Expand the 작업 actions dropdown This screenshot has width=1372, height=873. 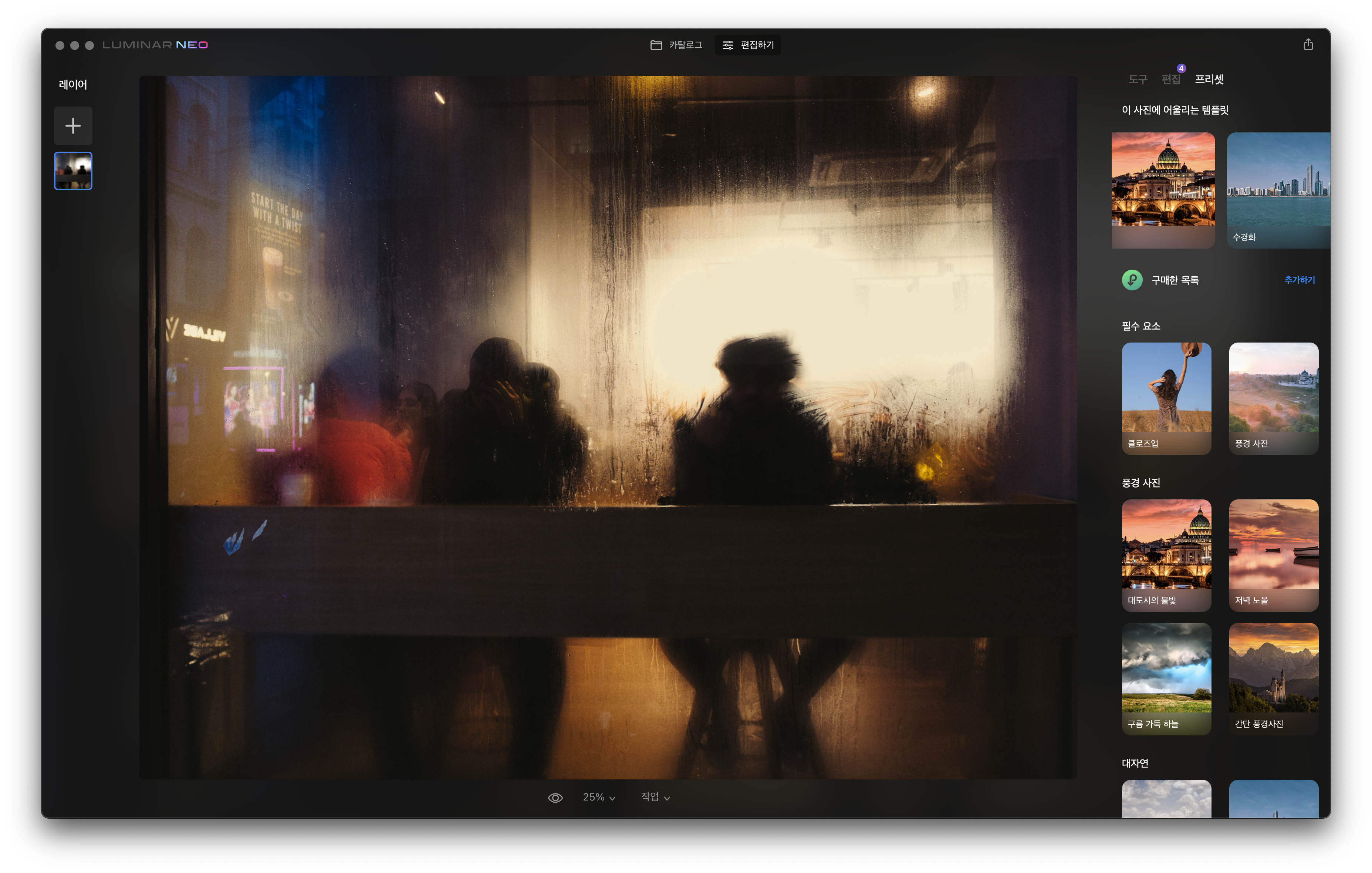pos(655,797)
